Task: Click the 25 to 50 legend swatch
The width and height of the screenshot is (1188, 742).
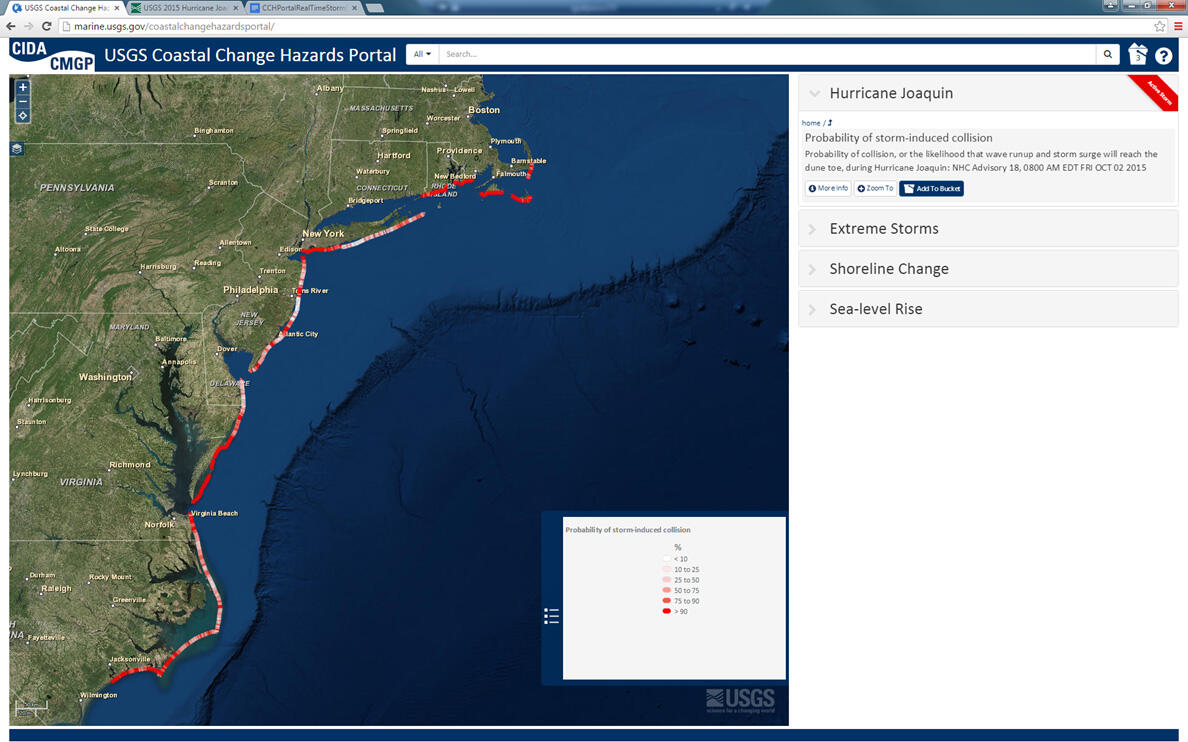Action: pos(667,580)
